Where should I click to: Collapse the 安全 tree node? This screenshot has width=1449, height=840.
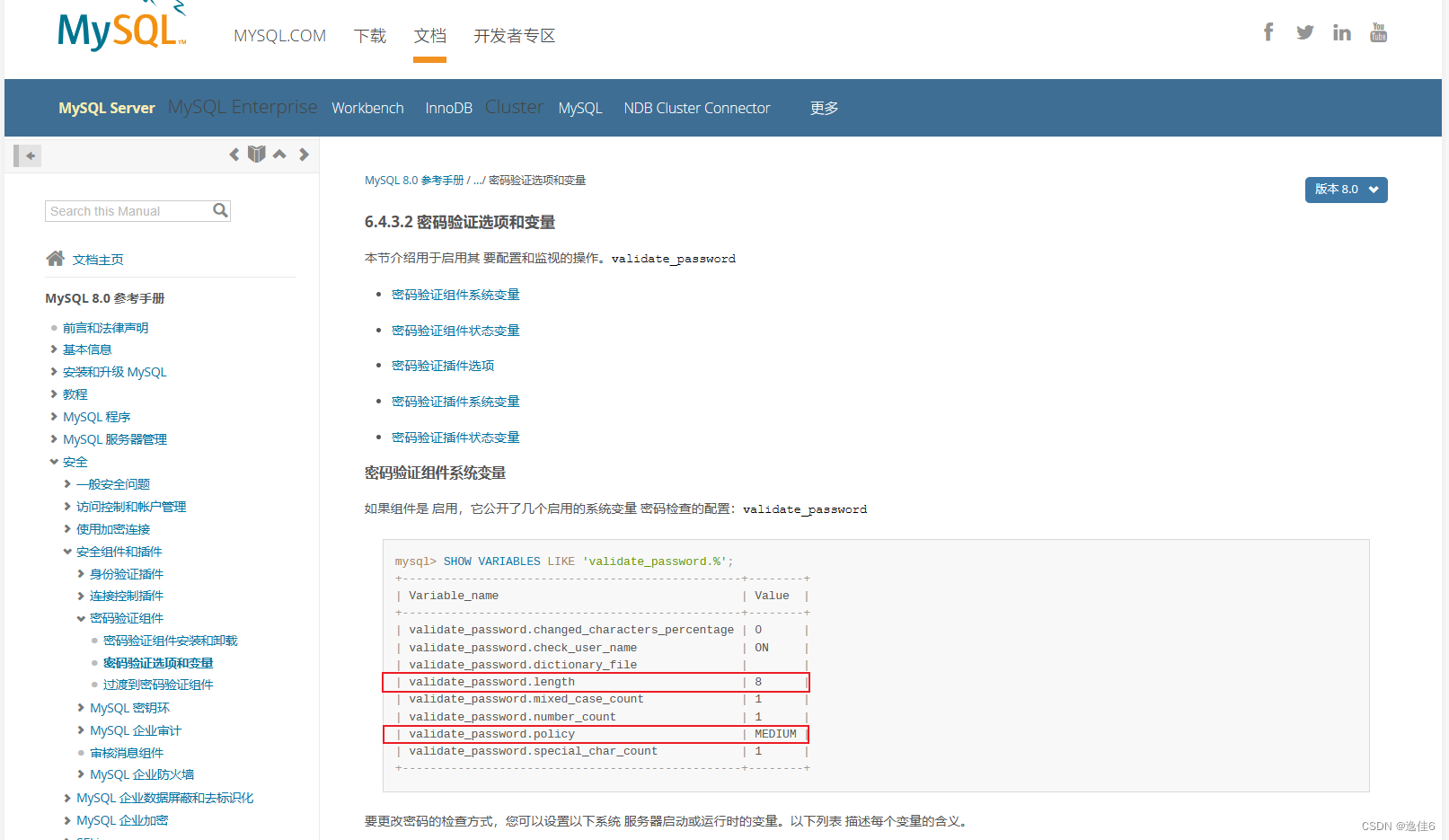point(54,462)
